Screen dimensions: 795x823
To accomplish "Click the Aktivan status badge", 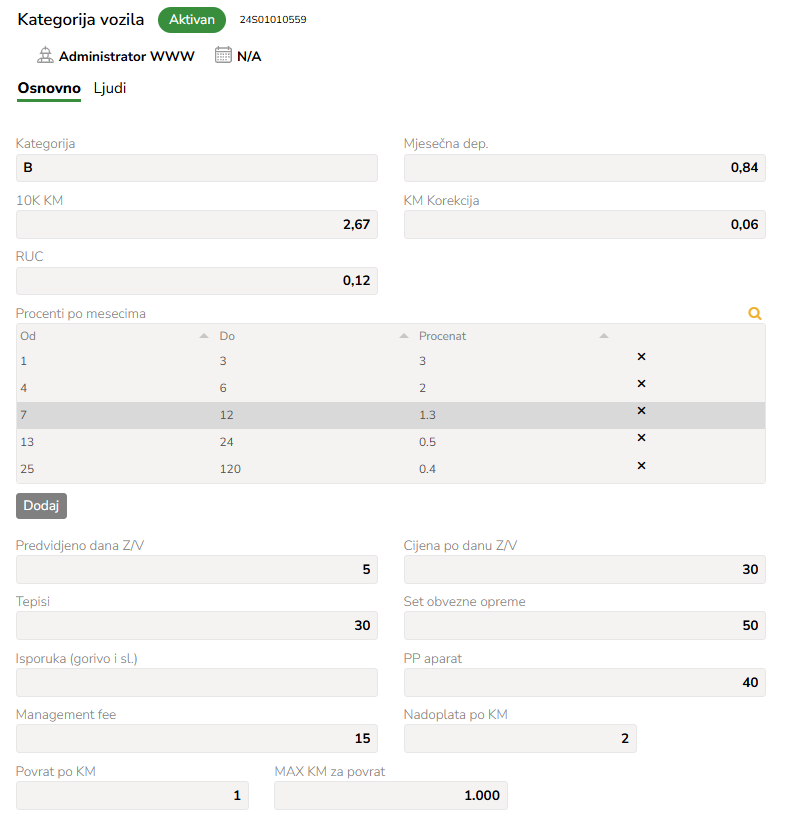I will 192,20.
